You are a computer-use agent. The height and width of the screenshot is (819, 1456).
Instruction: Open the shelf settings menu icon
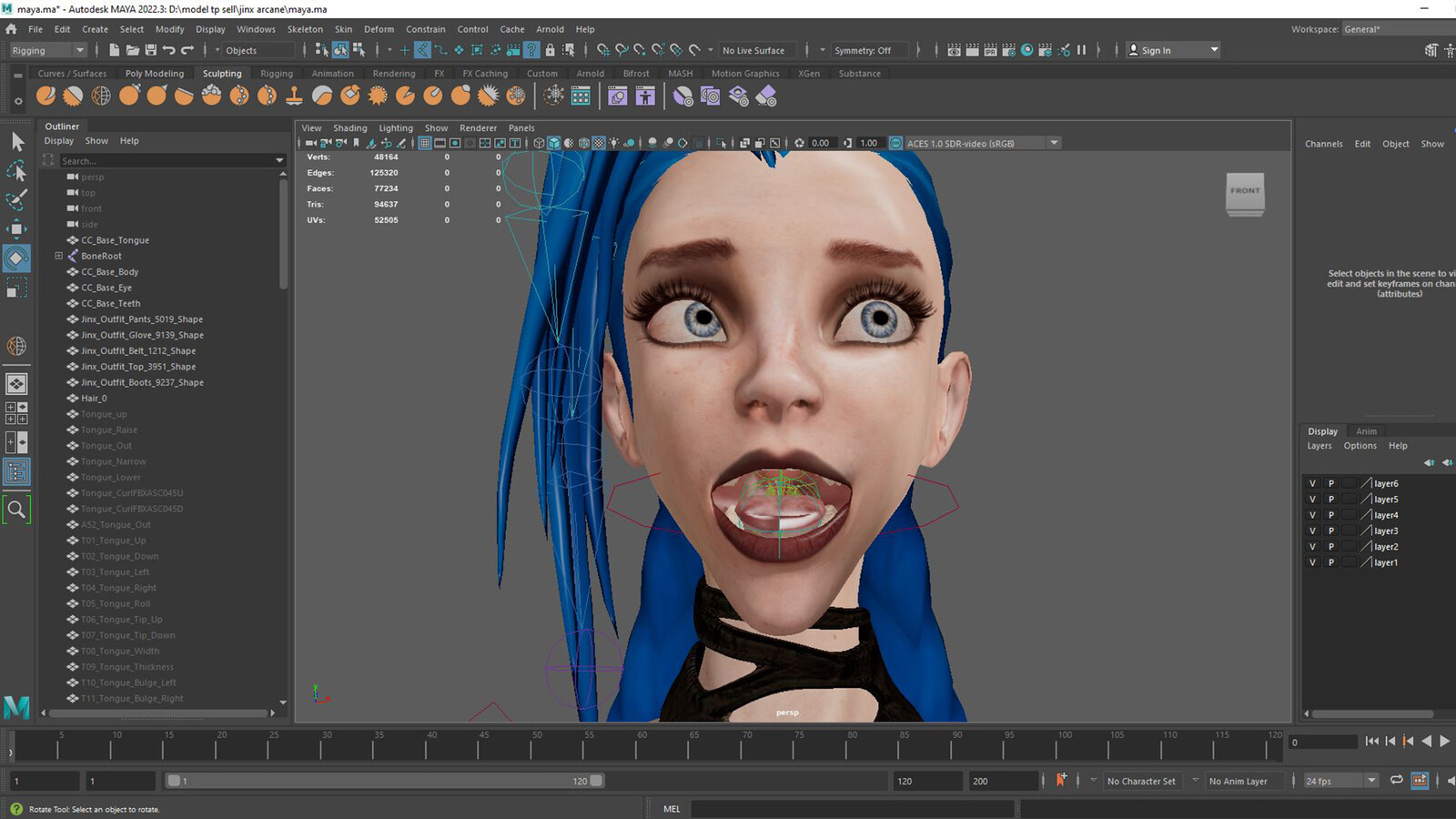[x=17, y=101]
